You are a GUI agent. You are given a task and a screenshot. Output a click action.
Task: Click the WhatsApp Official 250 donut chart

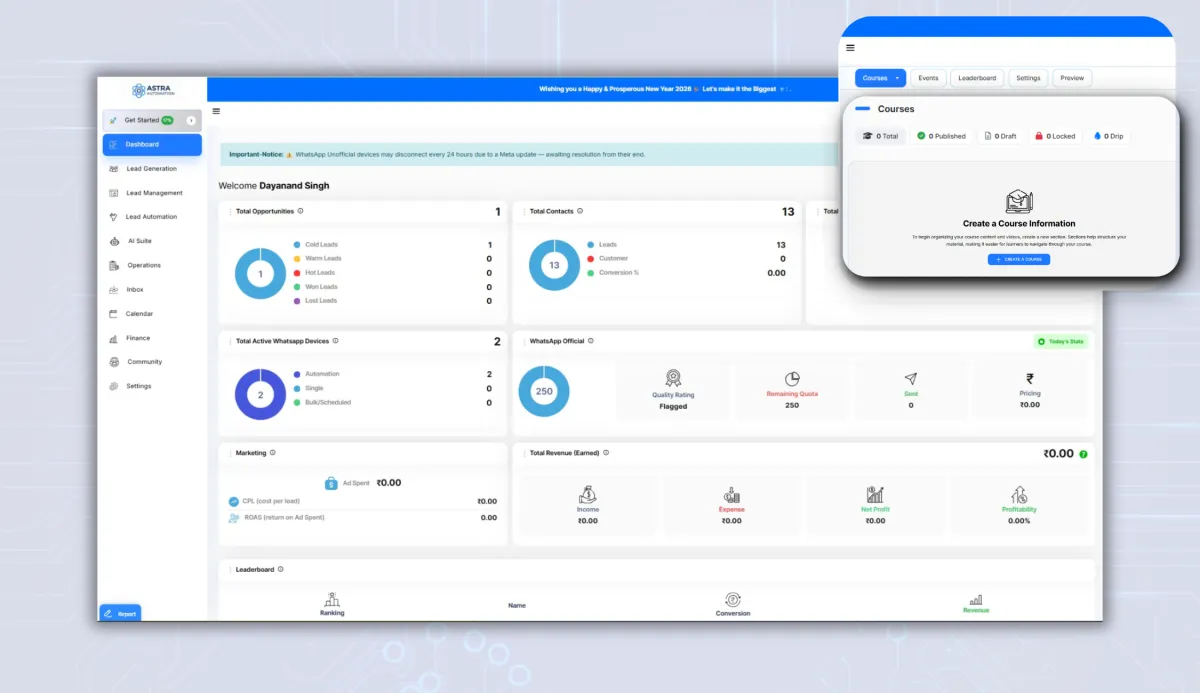click(544, 391)
